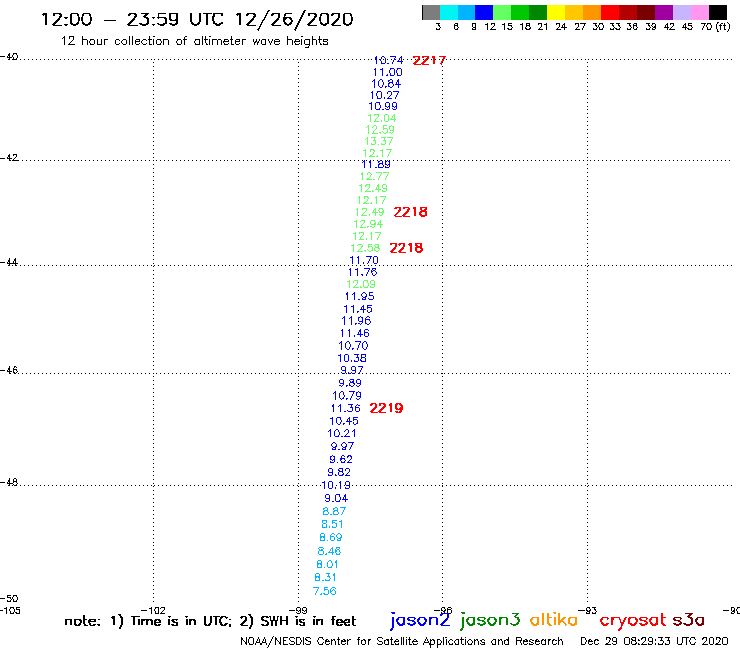Select the 12.77 wave height value
The width and height of the screenshot is (740, 650).
(374, 177)
